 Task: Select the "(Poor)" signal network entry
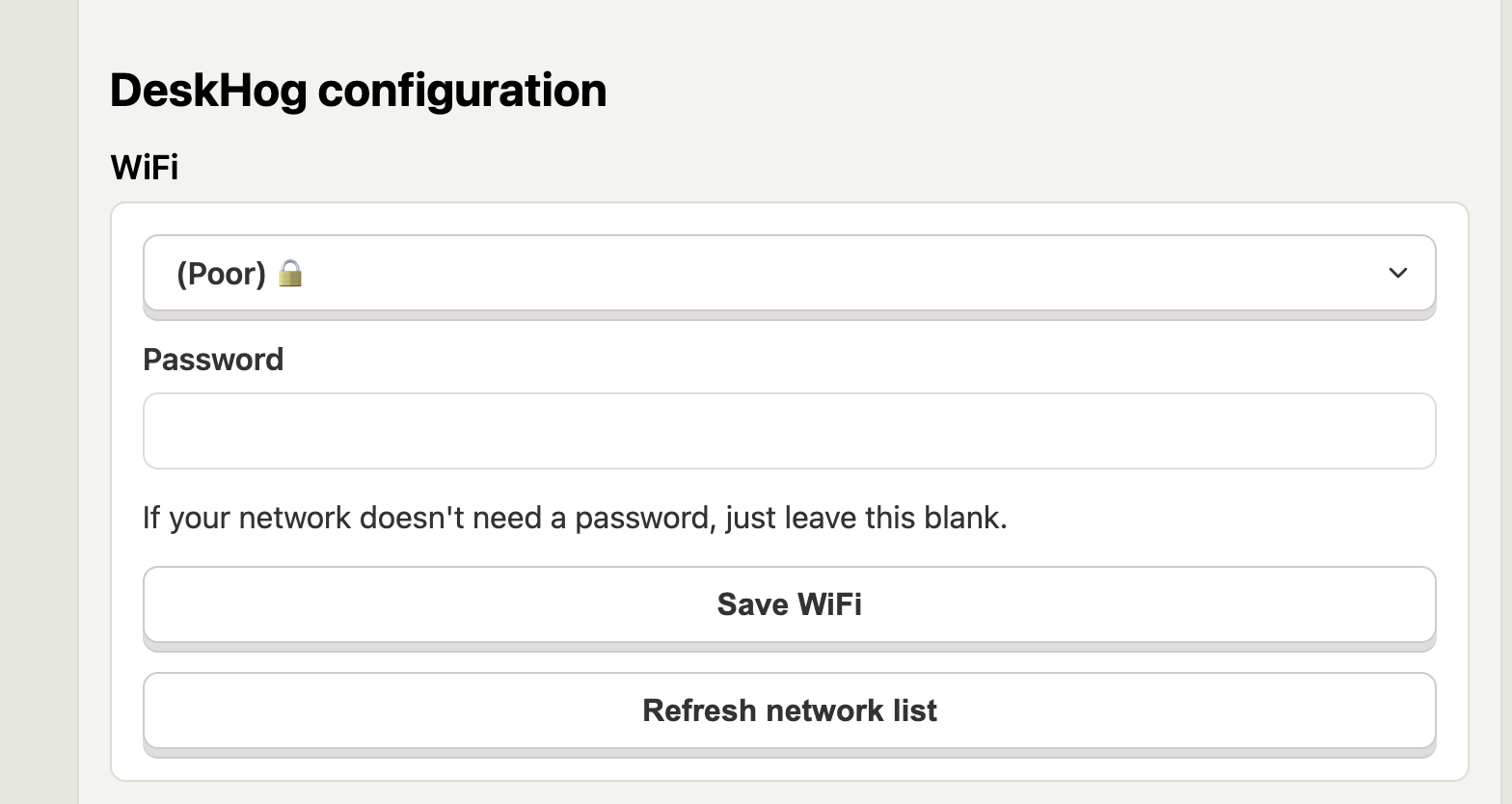pyautogui.click(x=221, y=274)
